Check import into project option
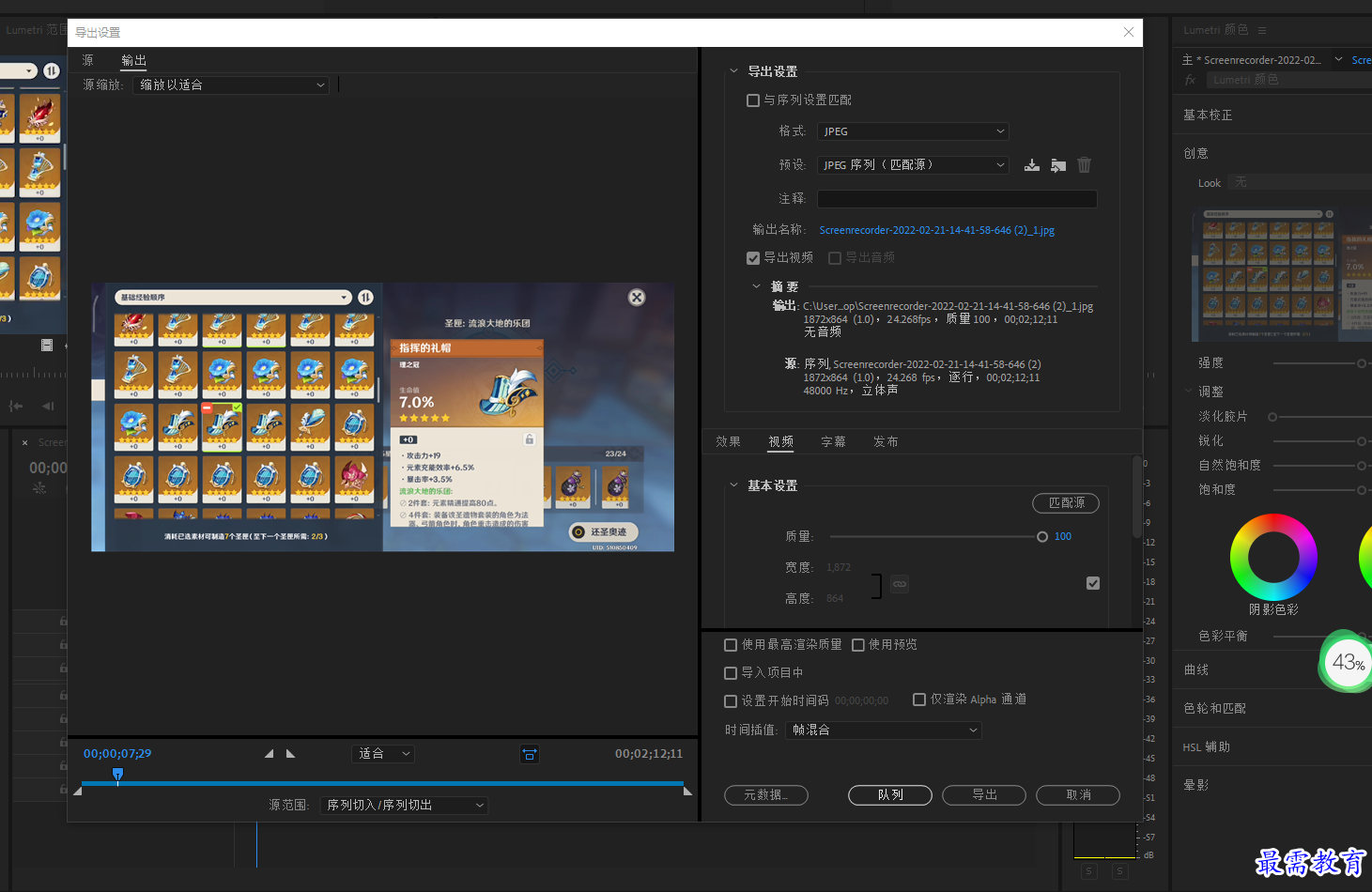1372x892 pixels. [731, 673]
